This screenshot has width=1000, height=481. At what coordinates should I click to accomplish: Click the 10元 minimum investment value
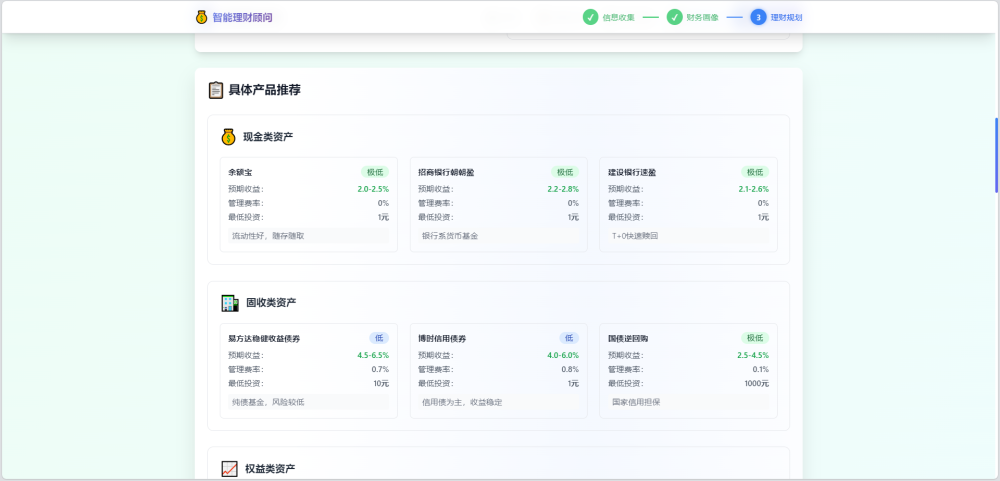[x=381, y=384]
